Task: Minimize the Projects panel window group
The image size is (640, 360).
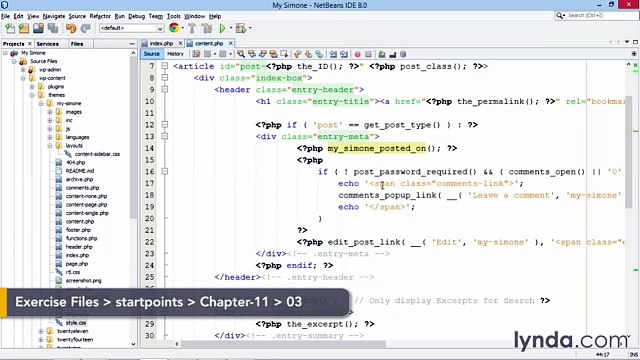Action: click(x=132, y=44)
